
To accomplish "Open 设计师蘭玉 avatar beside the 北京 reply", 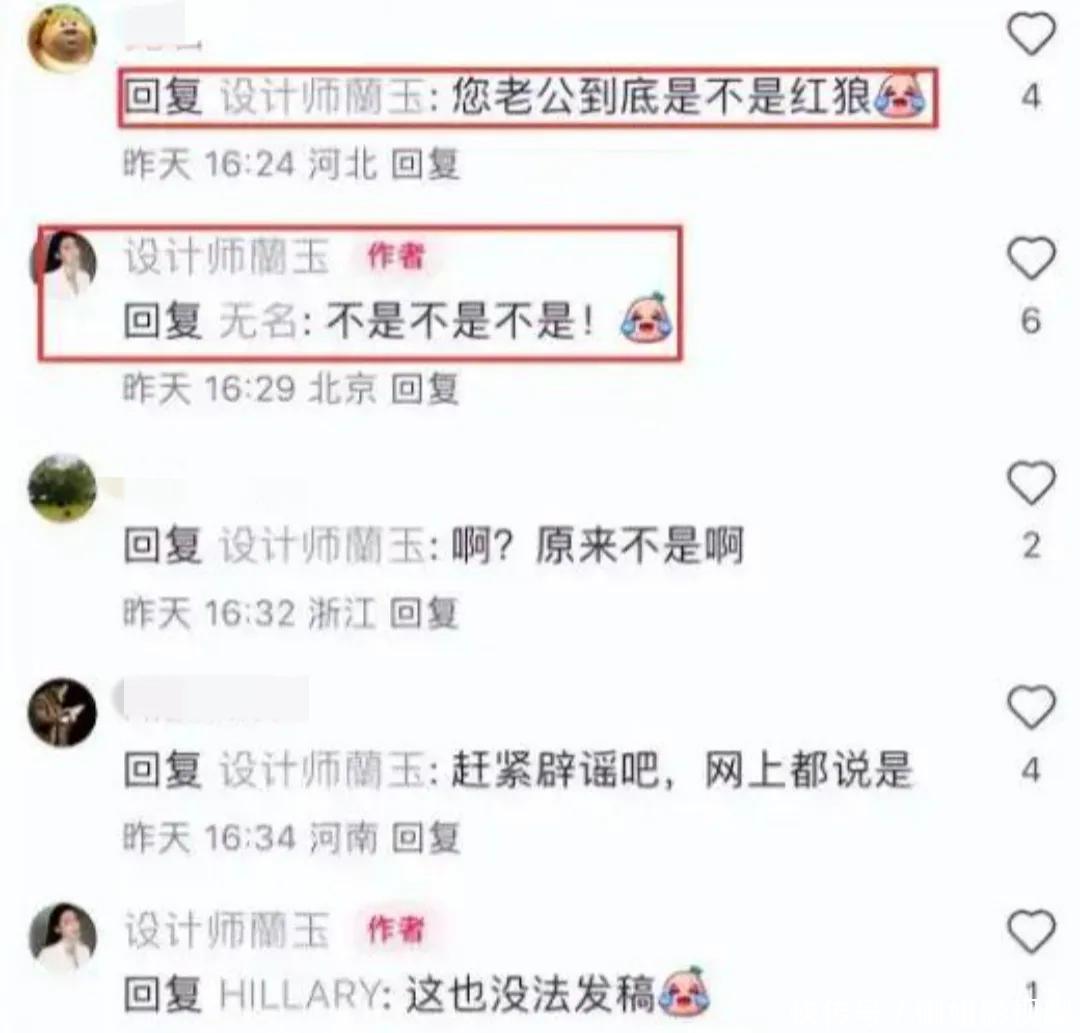I will 63,265.
